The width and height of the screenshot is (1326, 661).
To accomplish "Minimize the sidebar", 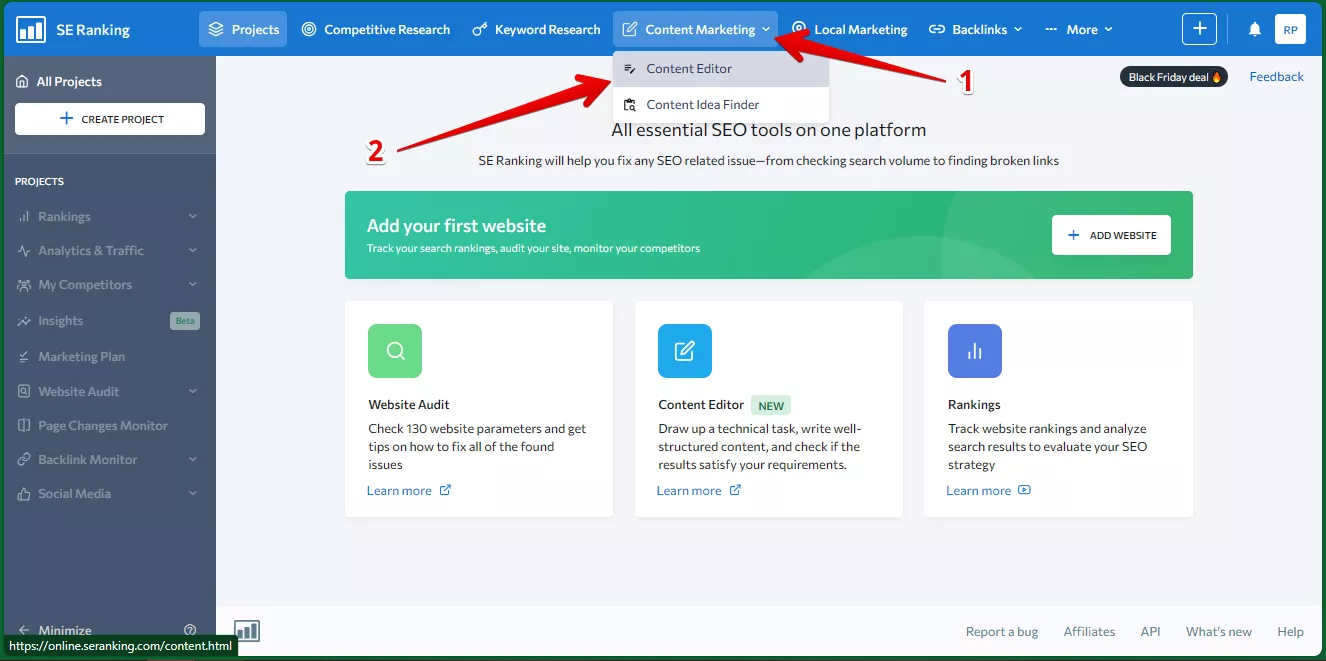I will click(55, 630).
